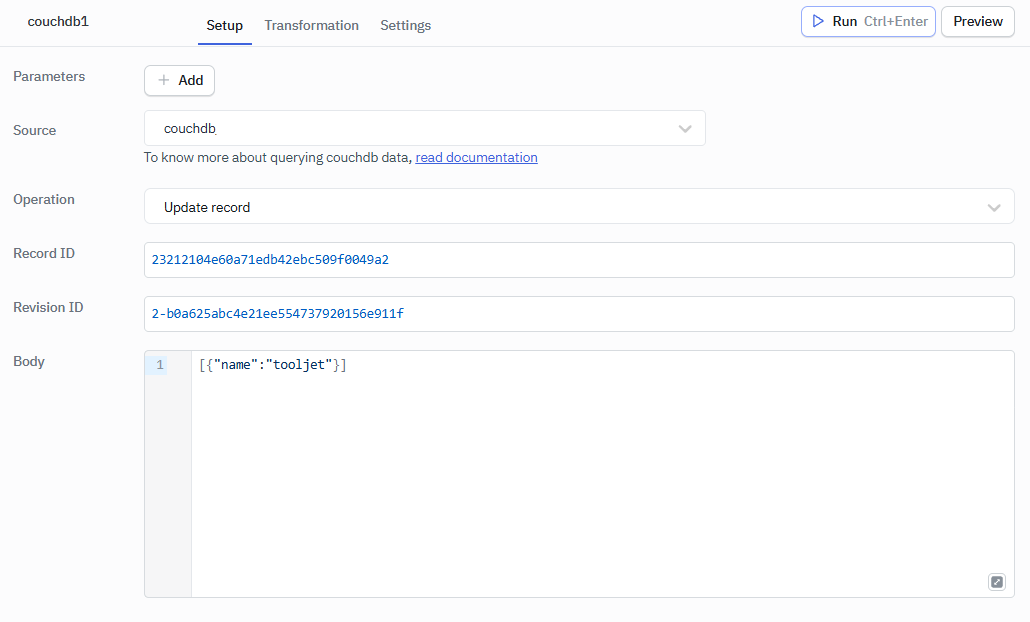
Task: Open the read documentation link
Action: click(476, 157)
